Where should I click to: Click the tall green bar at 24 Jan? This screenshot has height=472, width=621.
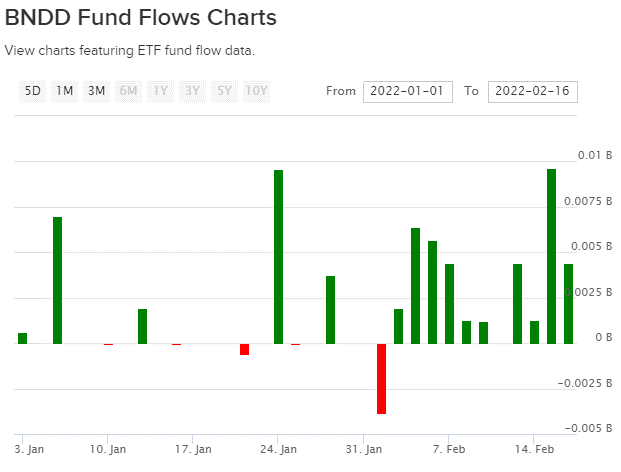click(x=279, y=256)
